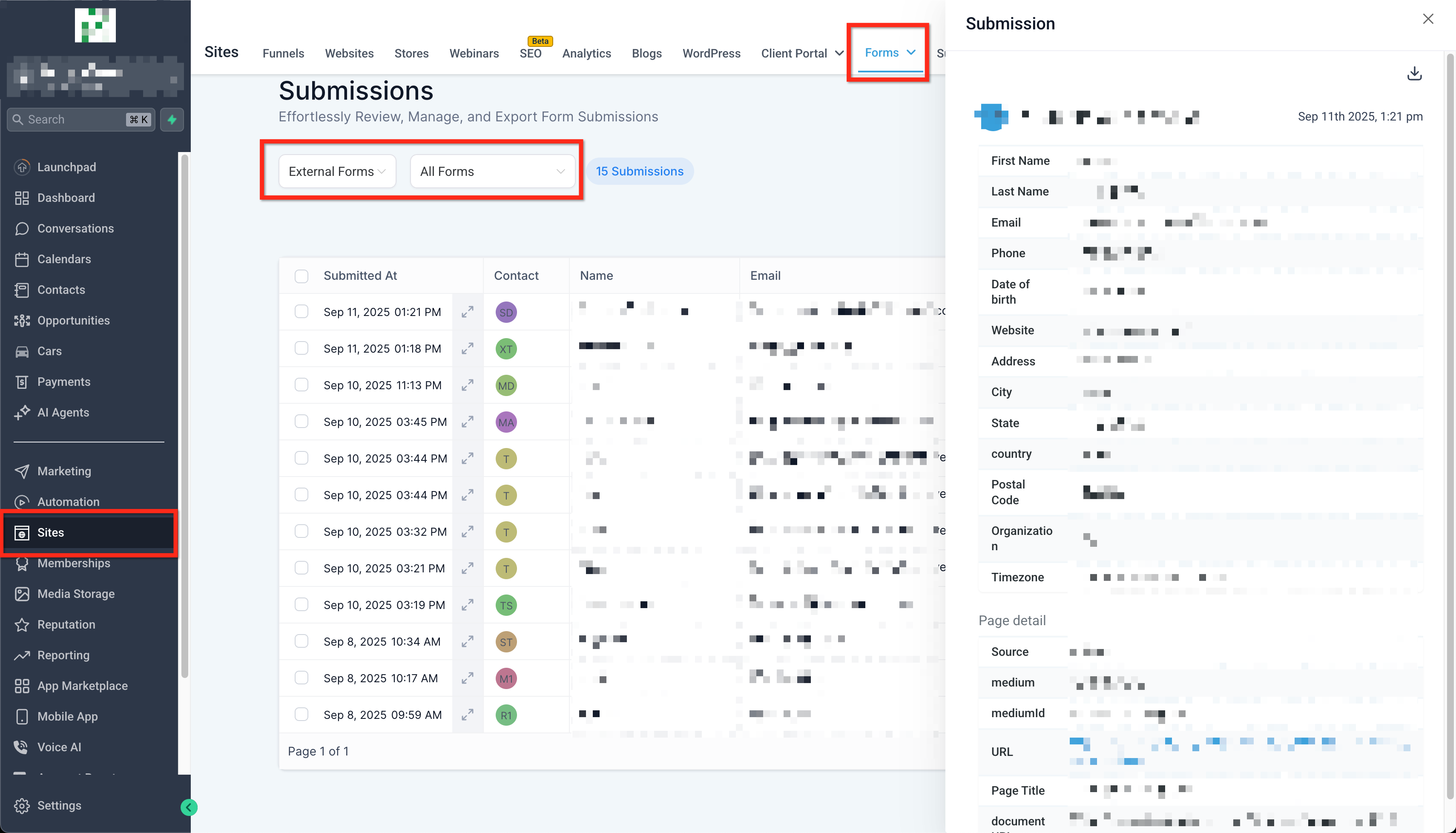Viewport: 1456px width, 833px height.
Task: Expand the Sep 11 01:21 PM submission row
Action: 468,312
